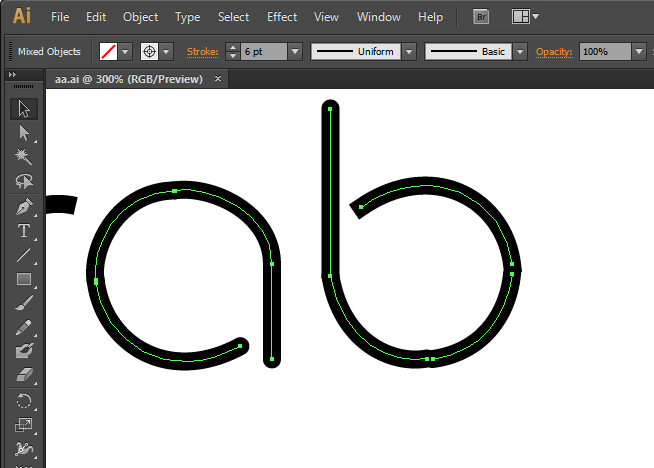654x468 pixels.
Task: Activate the Lasso tool
Action: 24,181
